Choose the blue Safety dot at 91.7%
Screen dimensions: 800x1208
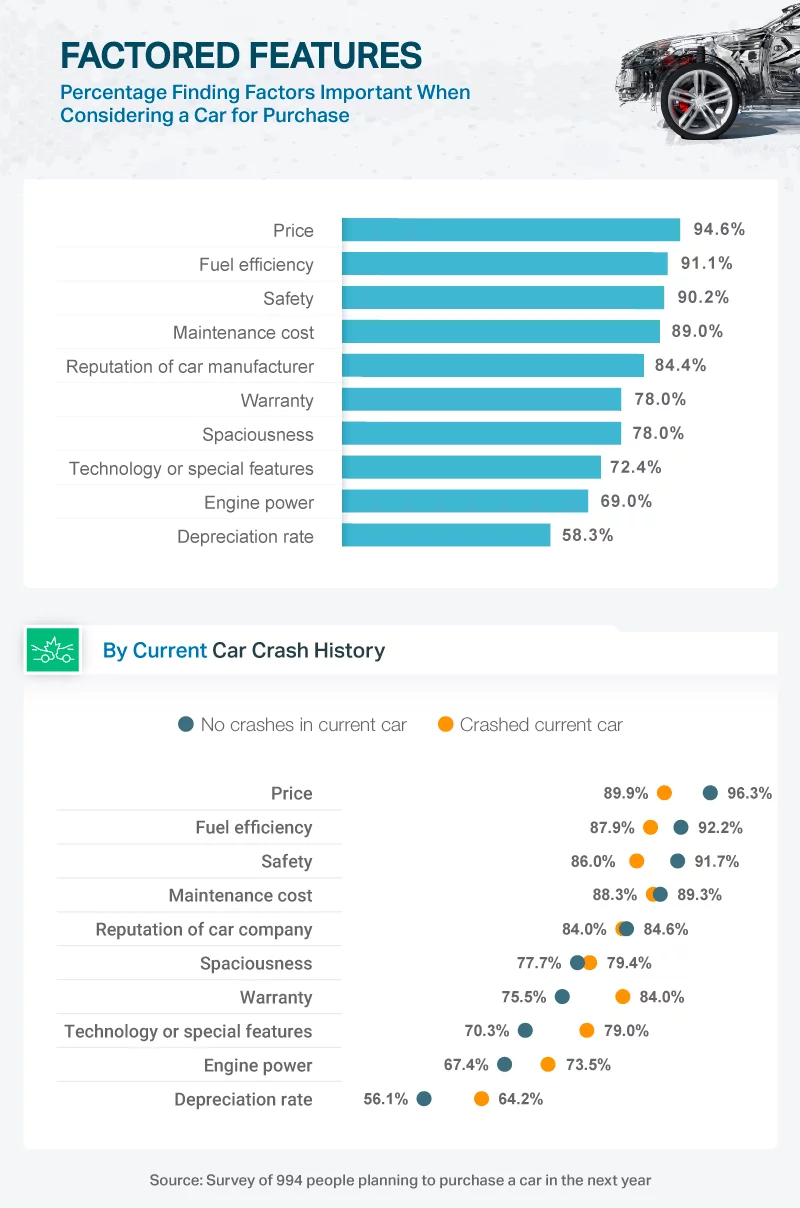[x=678, y=861]
